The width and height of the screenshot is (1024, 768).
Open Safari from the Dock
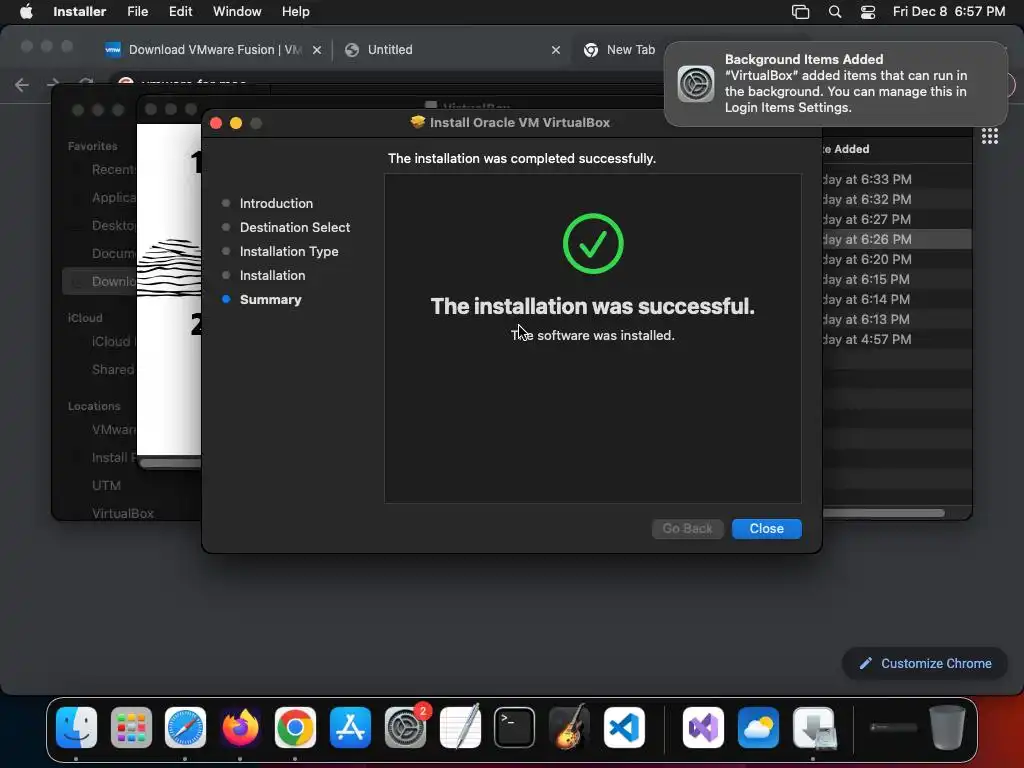[x=185, y=727]
